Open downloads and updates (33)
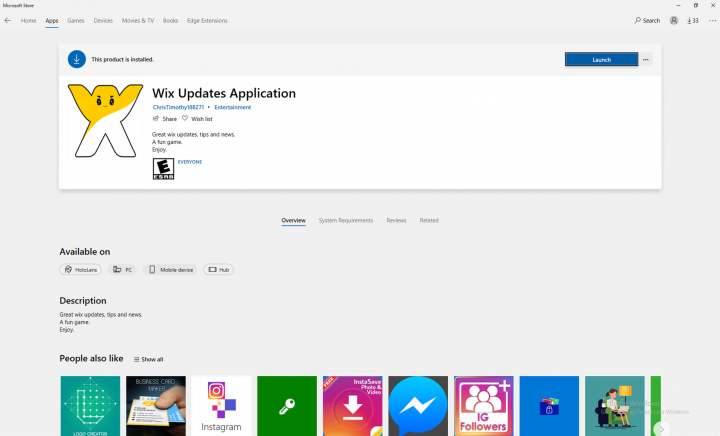The image size is (720, 436). point(693,21)
